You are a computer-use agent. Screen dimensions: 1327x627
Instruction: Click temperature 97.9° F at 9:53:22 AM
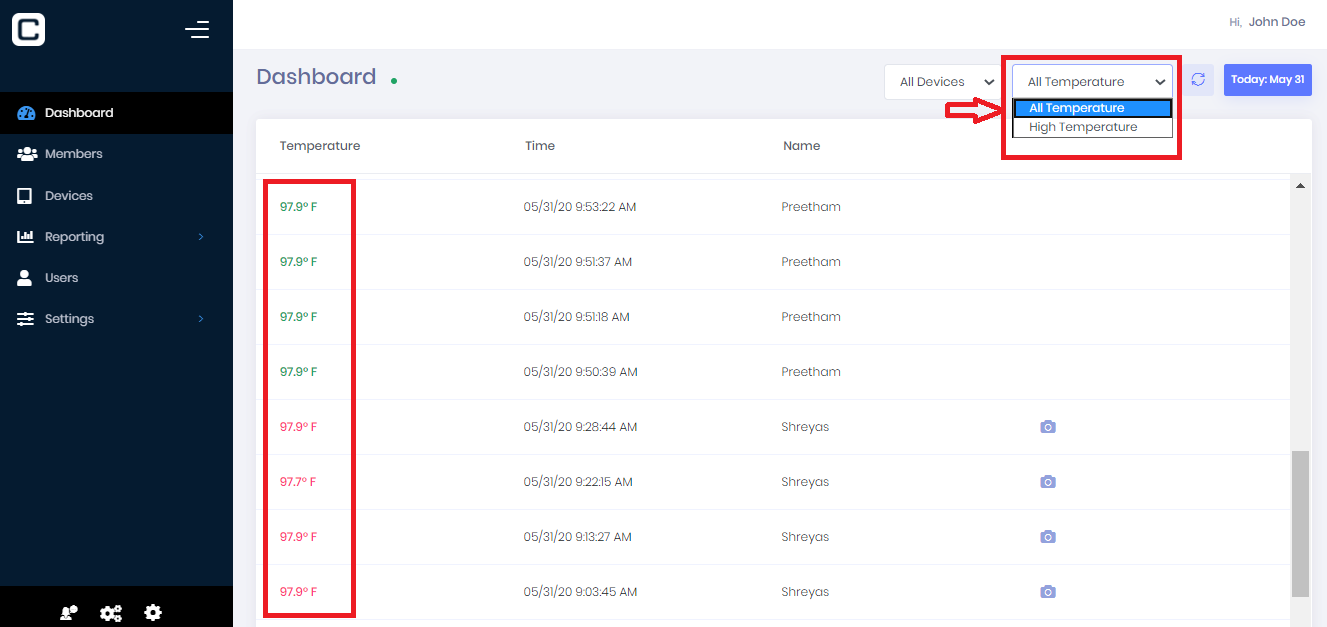[x=299, y=207]
